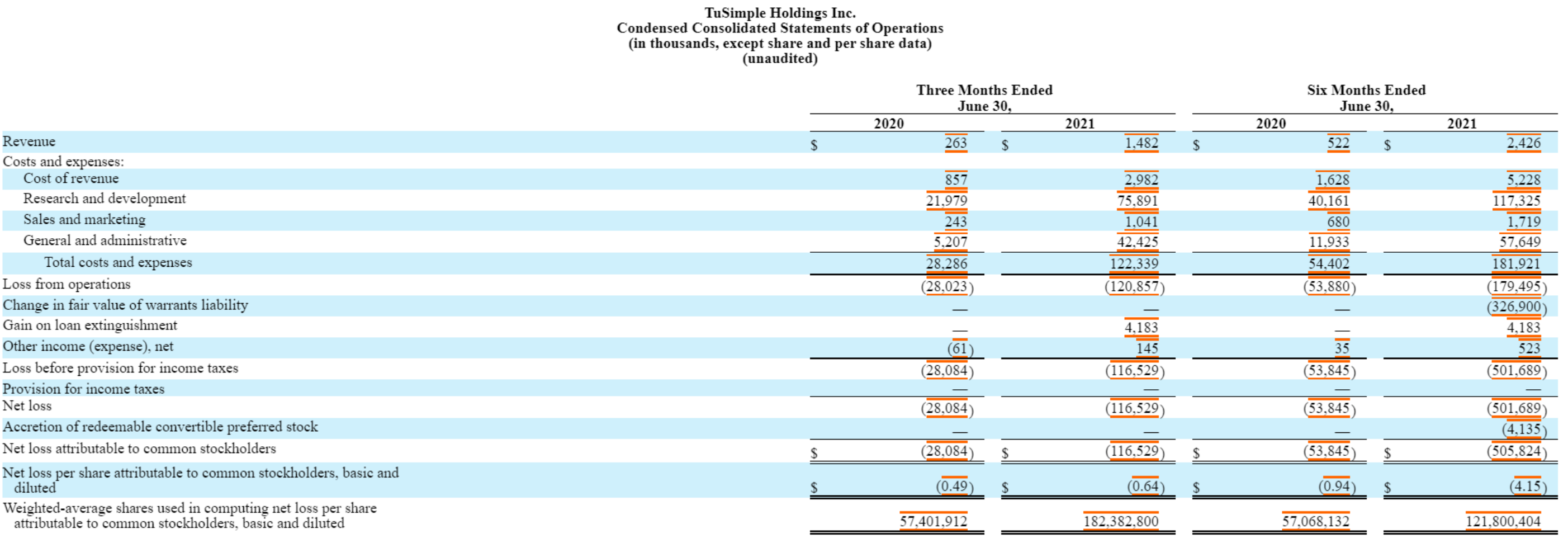Click the general and administrative value "42,425"
Screen dimensions: 1568x543
1138,242
